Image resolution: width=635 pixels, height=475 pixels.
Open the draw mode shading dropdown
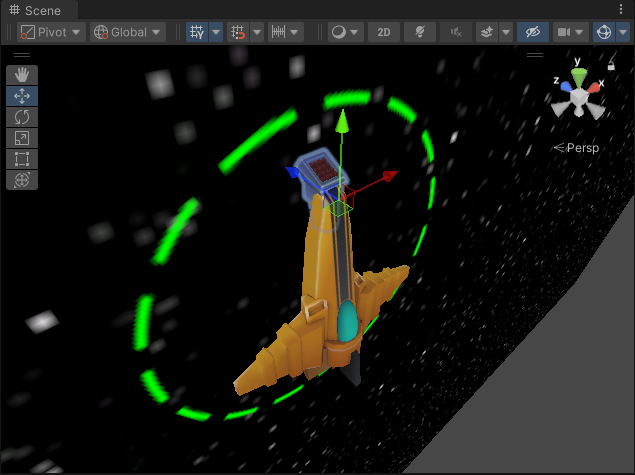345,32
